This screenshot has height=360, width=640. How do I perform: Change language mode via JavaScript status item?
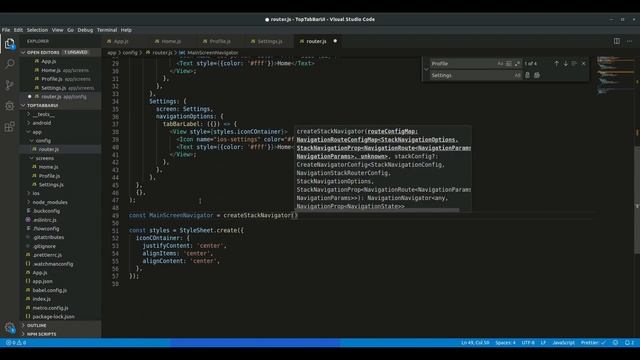(x=563, y=342)
